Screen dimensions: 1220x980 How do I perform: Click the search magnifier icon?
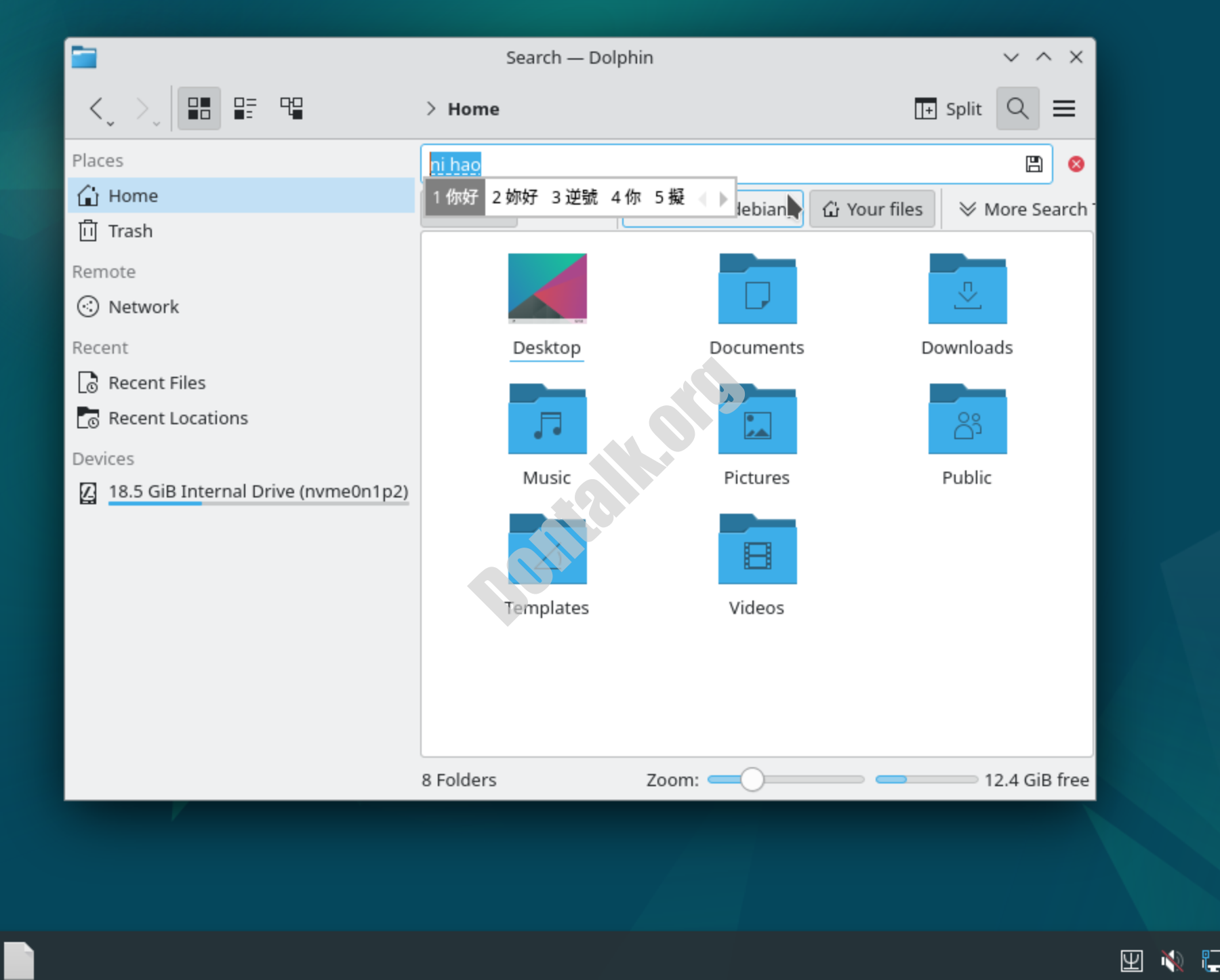coord(1017,108)
